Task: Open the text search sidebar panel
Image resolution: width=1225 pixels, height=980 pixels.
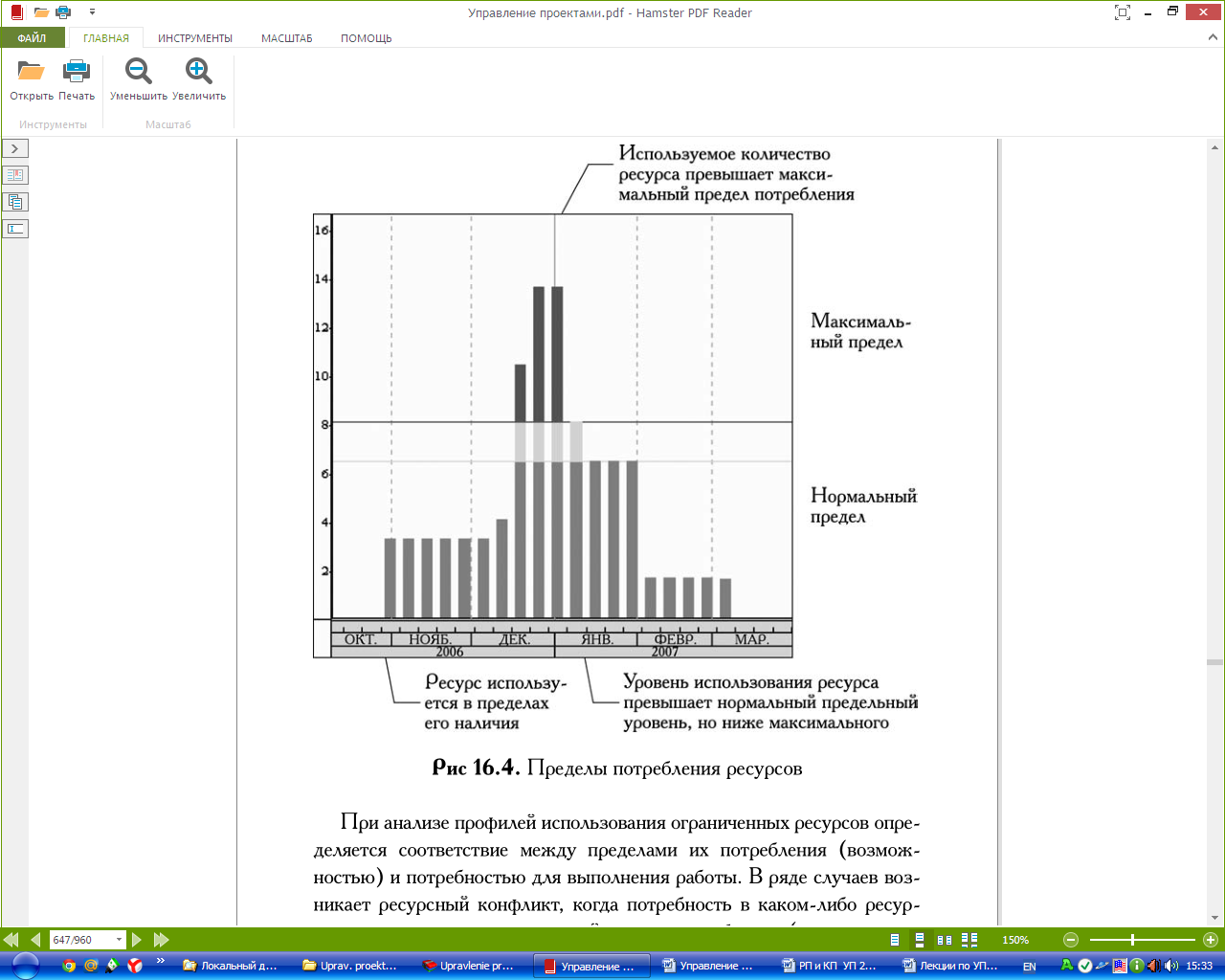Action: point(15,229)
